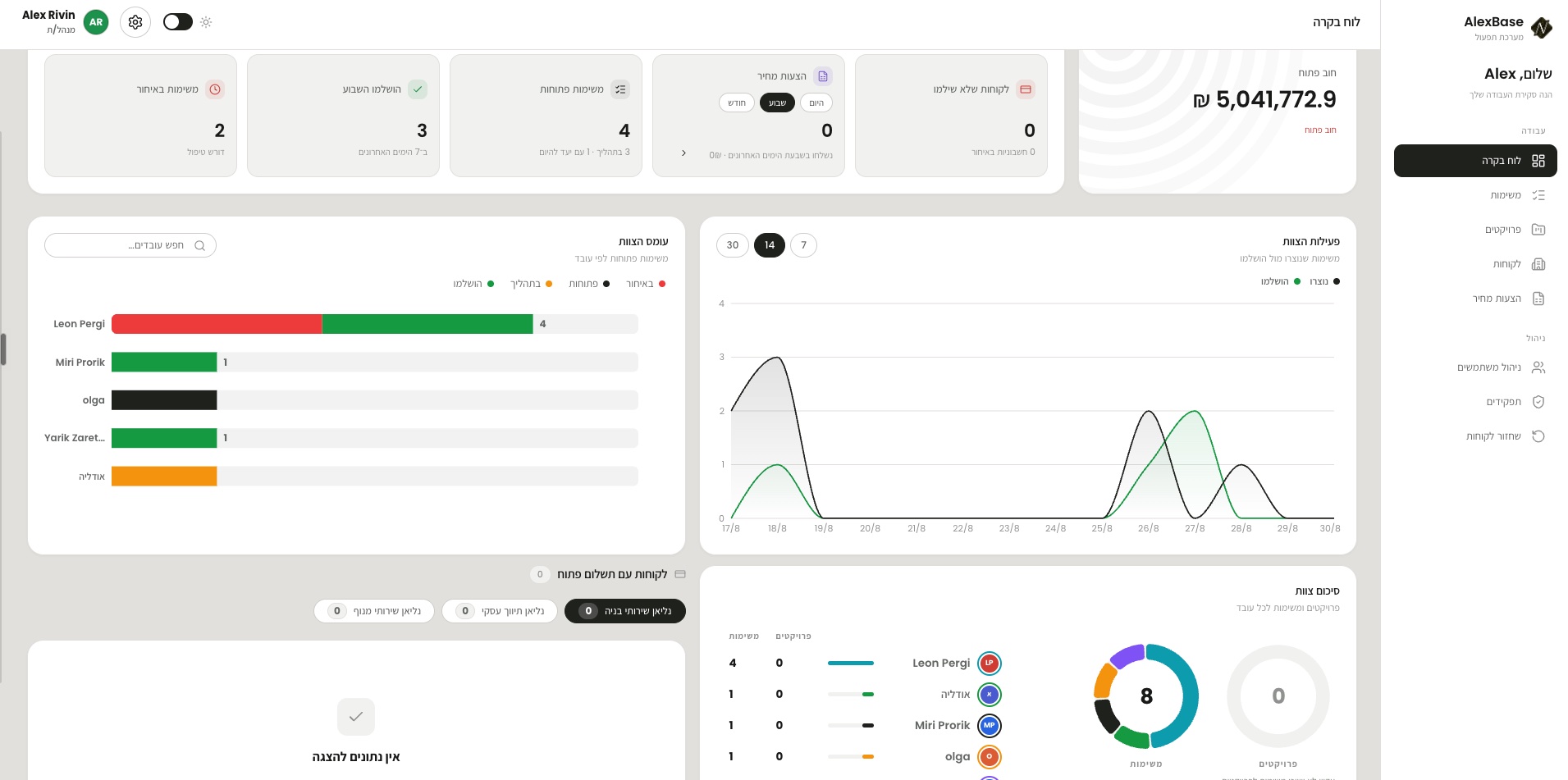Click the red card icon on לקוחות שלא שילמו

pyautogui.click(x=1026, y=89)
